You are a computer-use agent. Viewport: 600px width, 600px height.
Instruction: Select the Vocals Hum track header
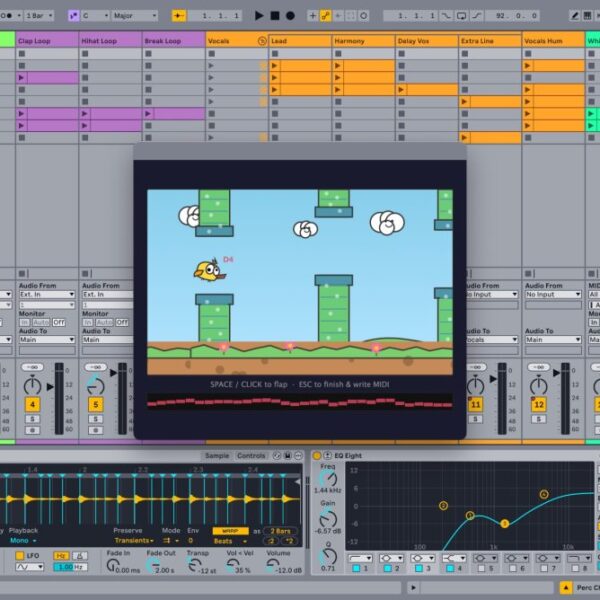coord(553,41)
